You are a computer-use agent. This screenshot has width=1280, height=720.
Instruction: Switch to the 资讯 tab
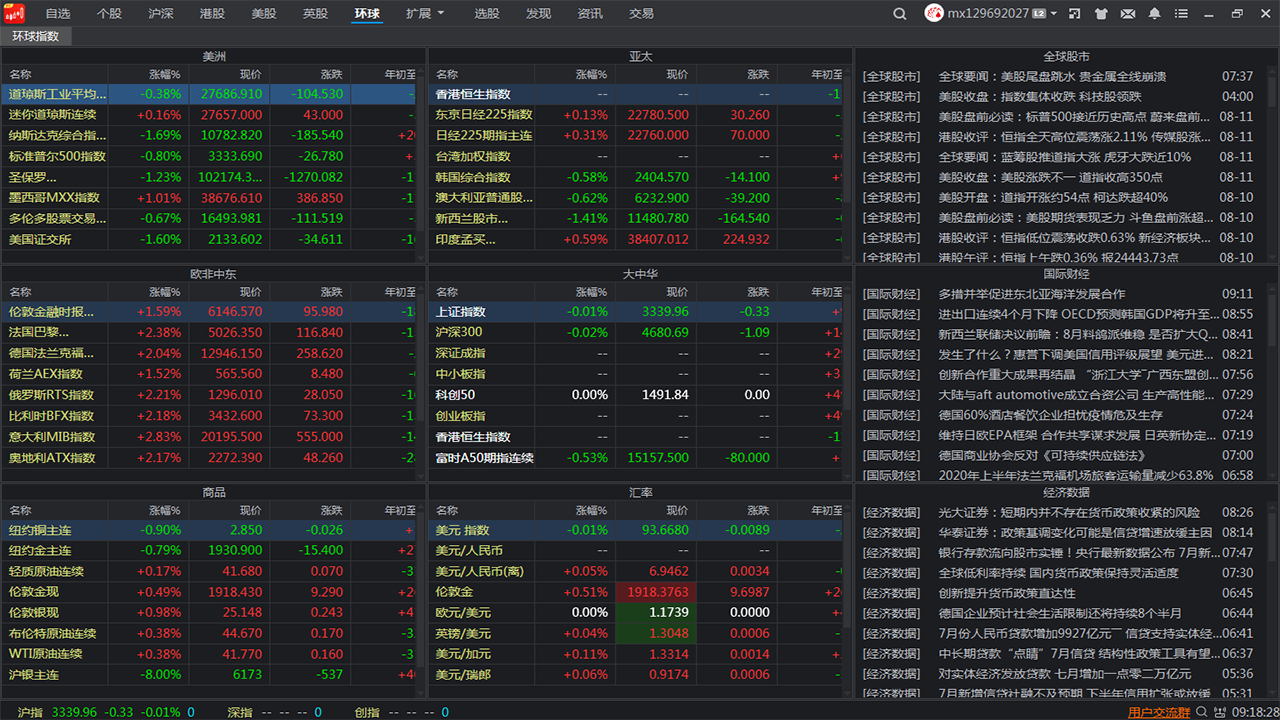(588, 14)
